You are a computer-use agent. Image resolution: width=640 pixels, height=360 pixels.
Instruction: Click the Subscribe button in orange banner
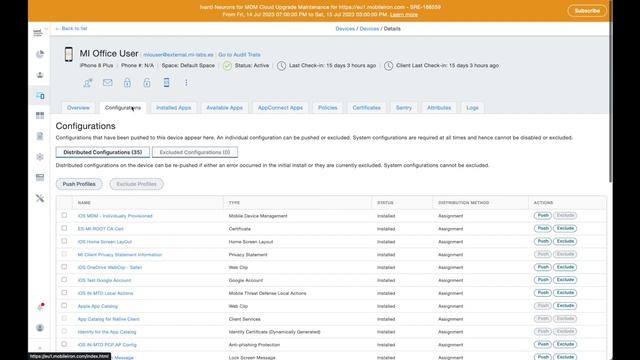point(587,11)
